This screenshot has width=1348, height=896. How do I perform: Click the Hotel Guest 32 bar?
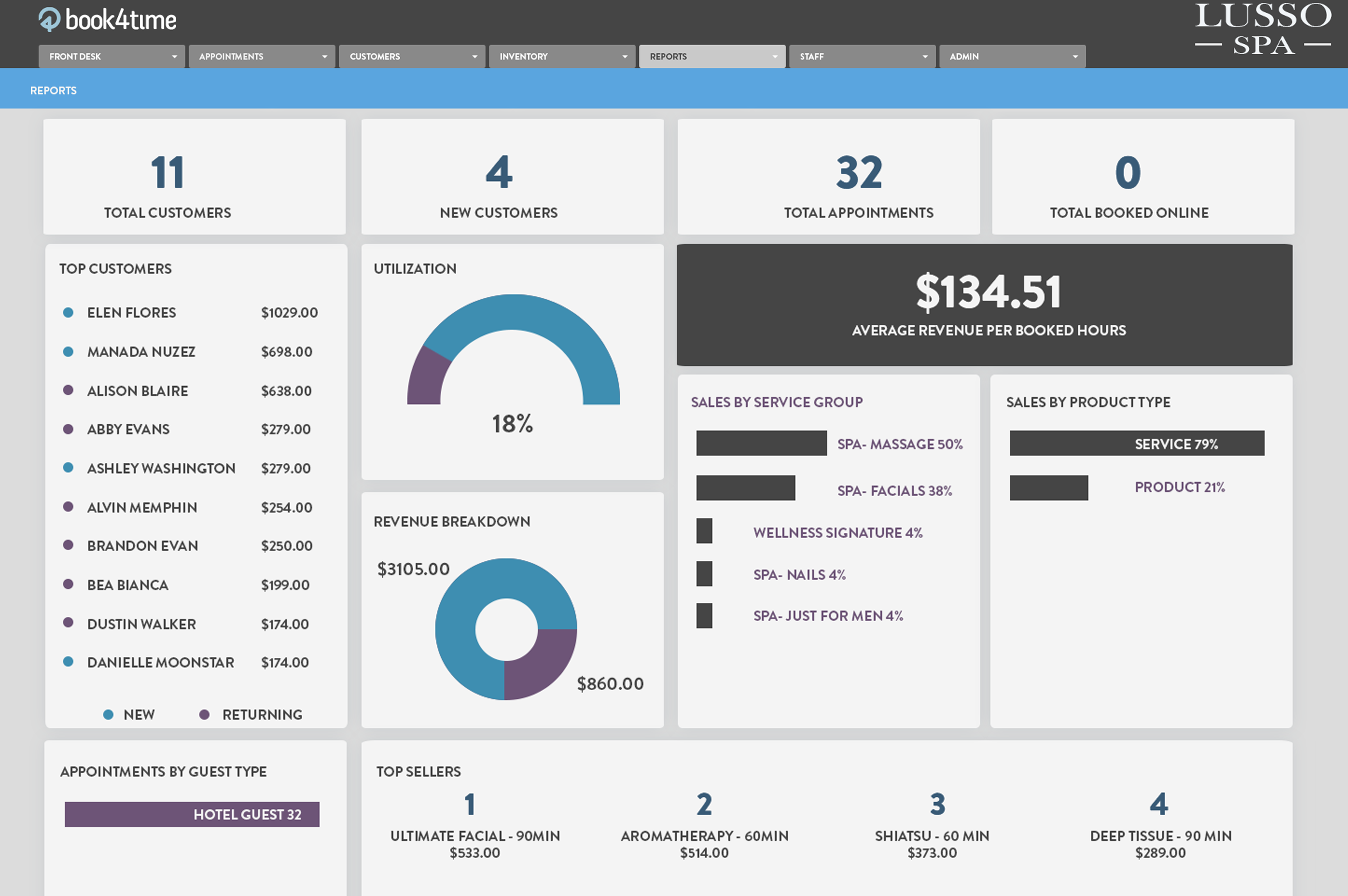point(192,814)
